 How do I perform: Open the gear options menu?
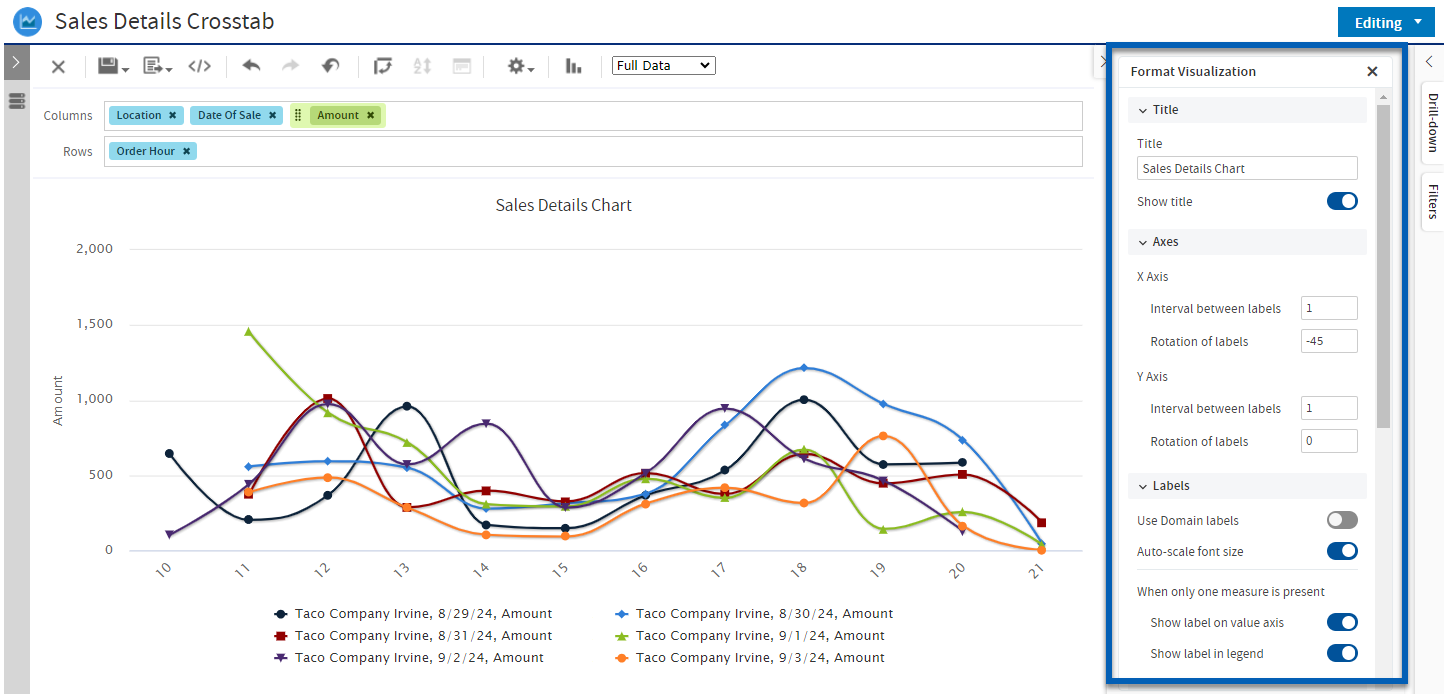click(520, 66)
